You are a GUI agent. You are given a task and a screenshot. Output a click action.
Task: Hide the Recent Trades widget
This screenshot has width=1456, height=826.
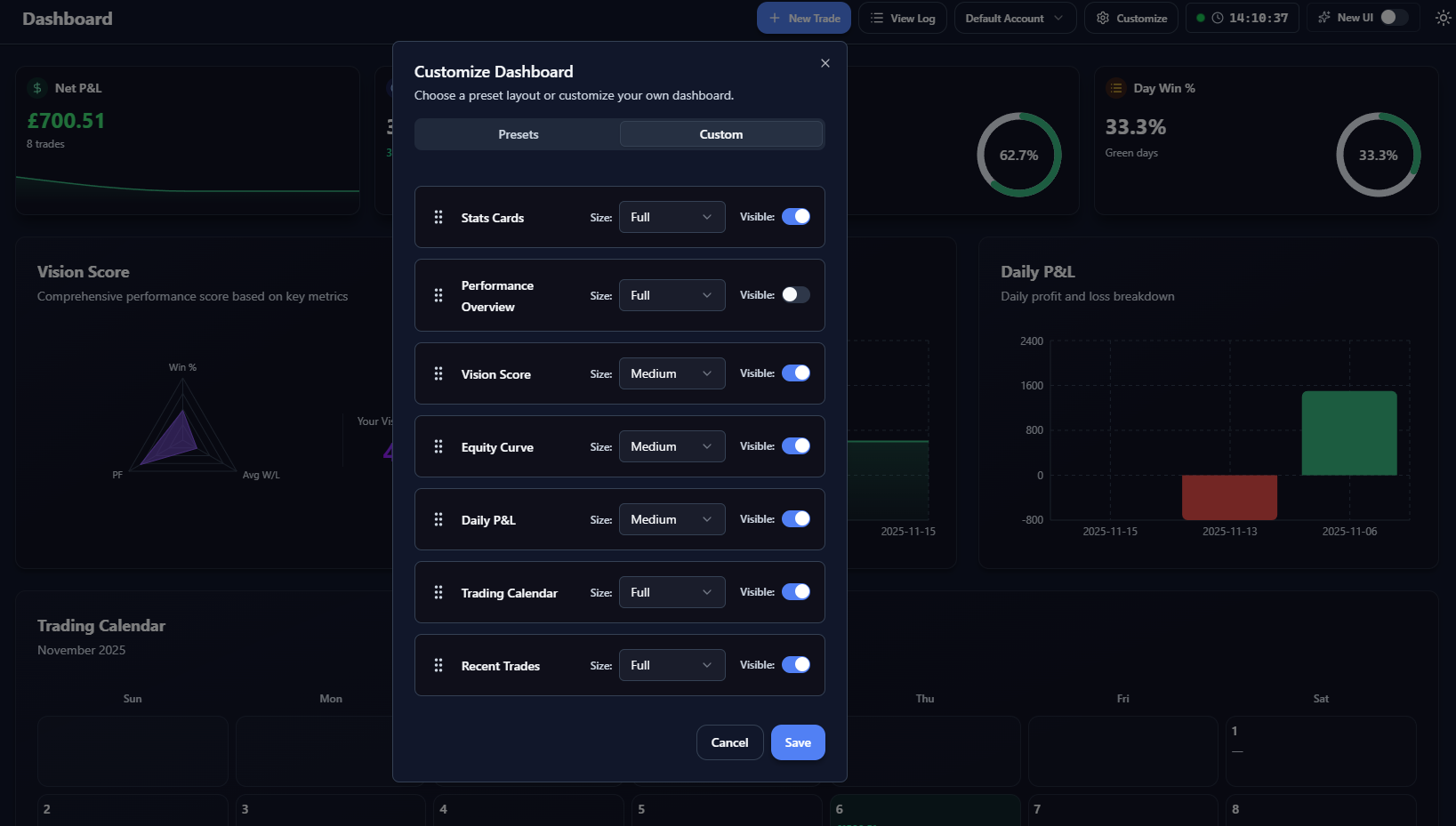[x=796, y=664]
